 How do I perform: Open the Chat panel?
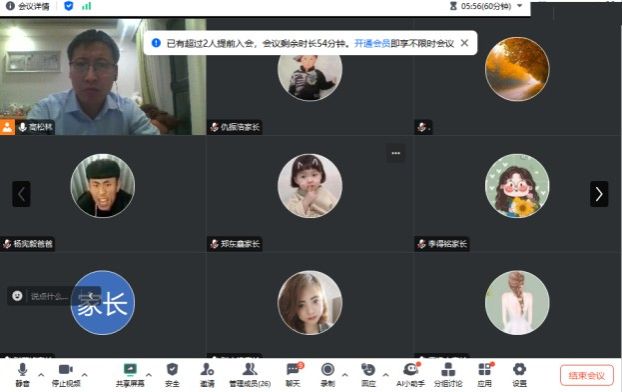293,375
